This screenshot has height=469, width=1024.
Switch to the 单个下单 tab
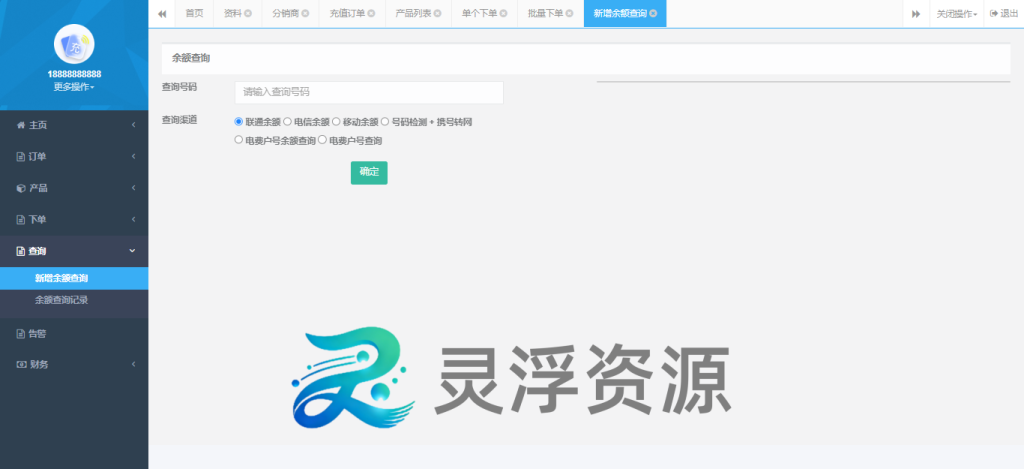point(479,14)
